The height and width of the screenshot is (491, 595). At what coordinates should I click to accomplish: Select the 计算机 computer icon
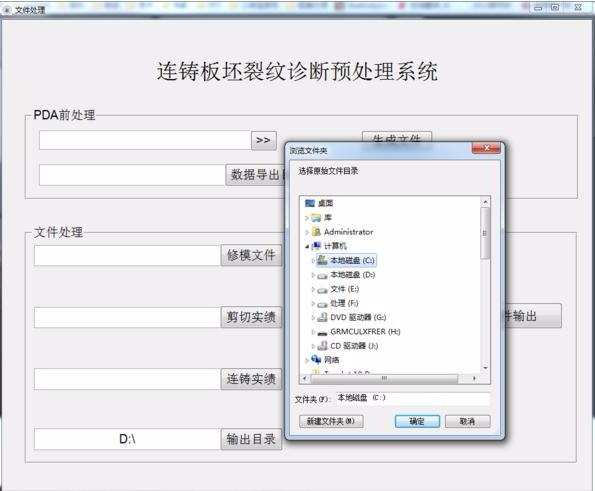316,246
